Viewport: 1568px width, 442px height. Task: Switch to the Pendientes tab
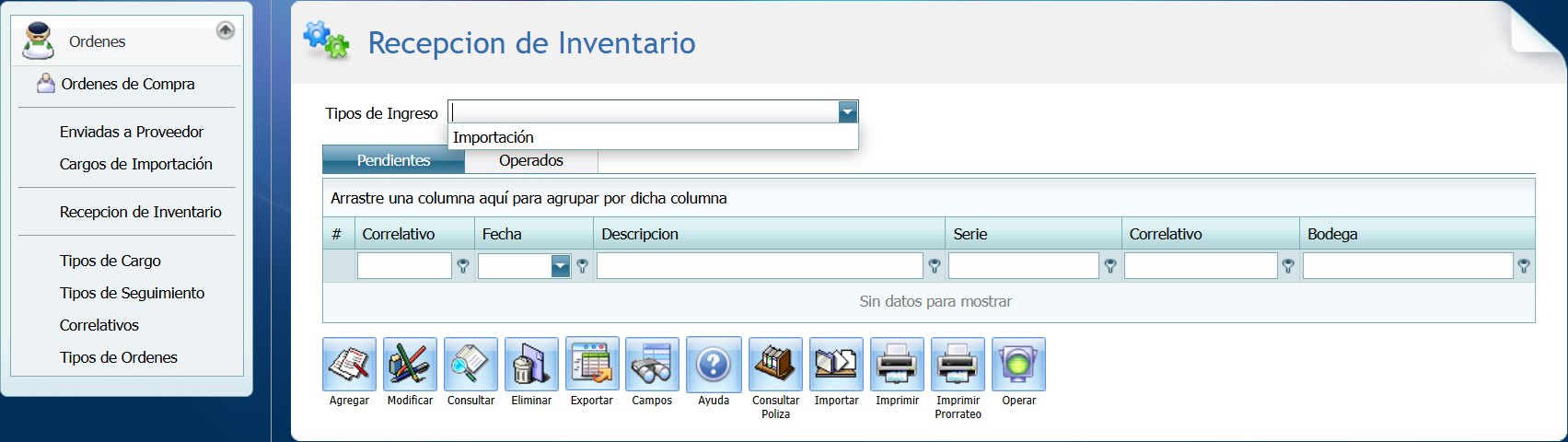pos(393,160)
